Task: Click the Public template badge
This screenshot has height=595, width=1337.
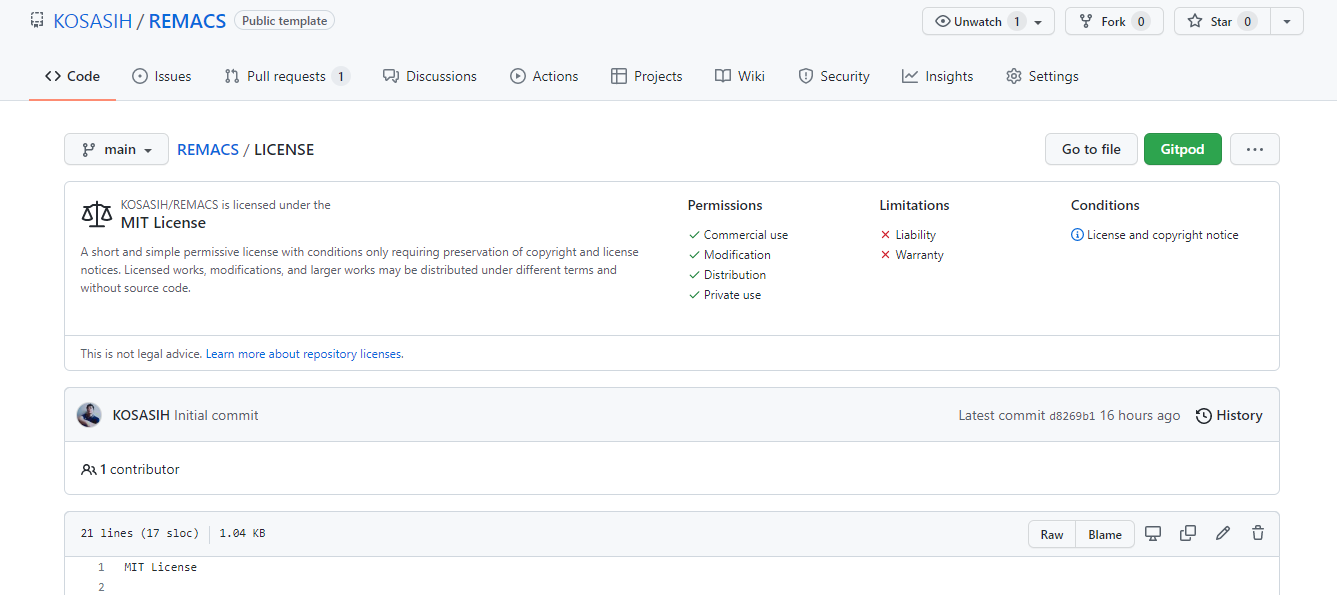Action: click(284, 20)
